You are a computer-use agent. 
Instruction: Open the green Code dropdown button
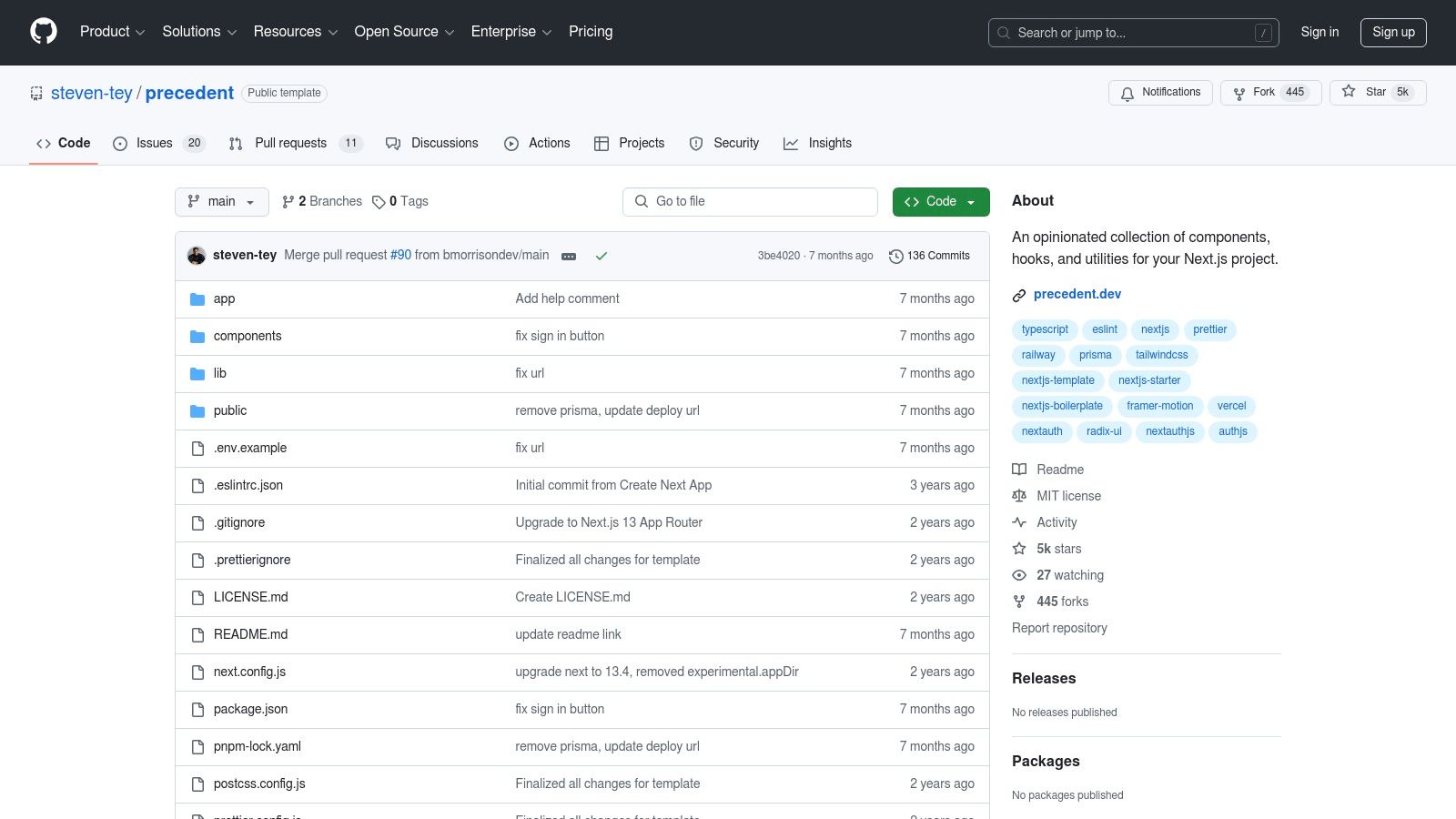click(941, 202)
